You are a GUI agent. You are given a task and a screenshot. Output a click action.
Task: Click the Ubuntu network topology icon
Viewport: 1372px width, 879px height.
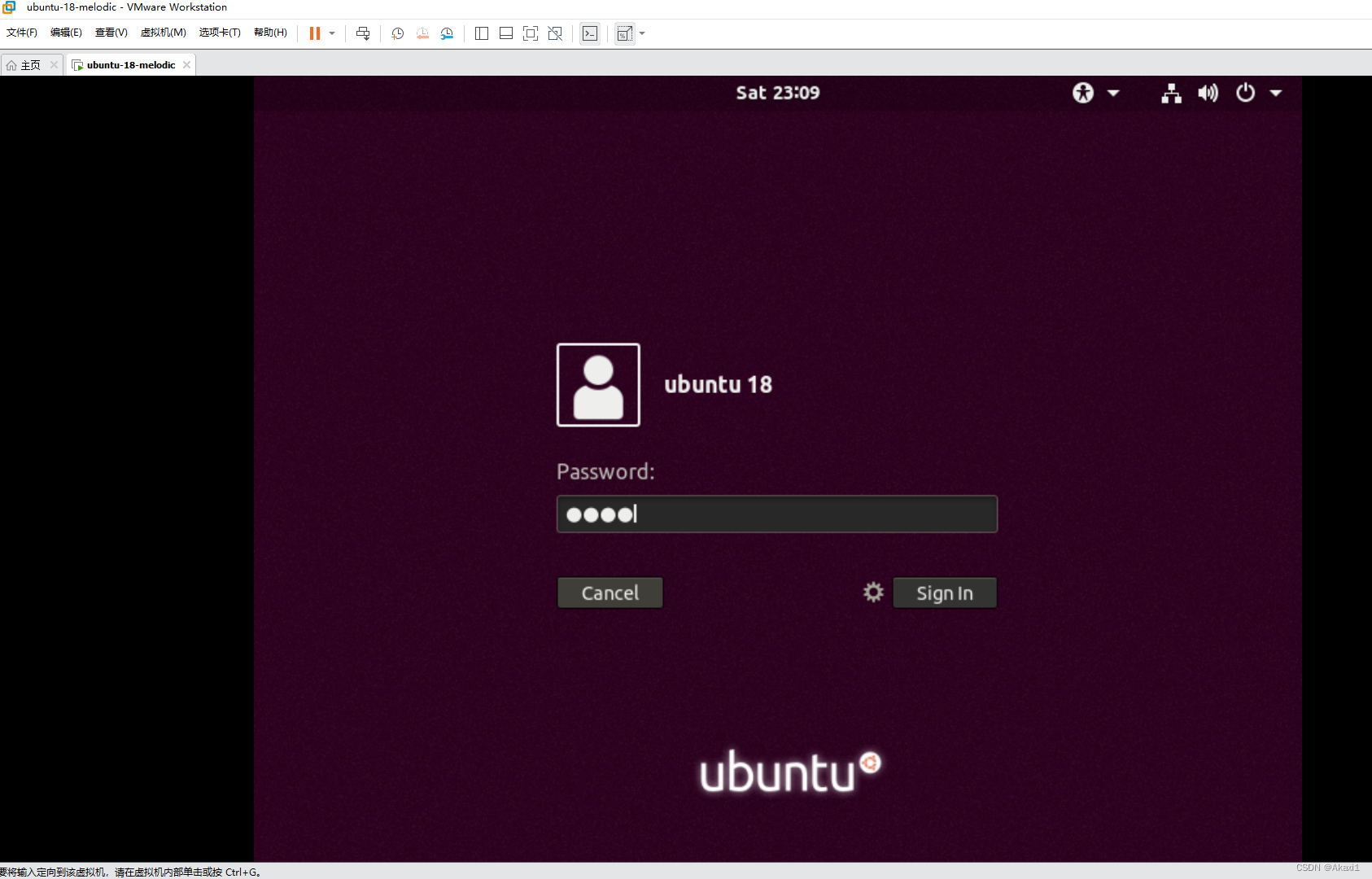(x=1170, y=93)
